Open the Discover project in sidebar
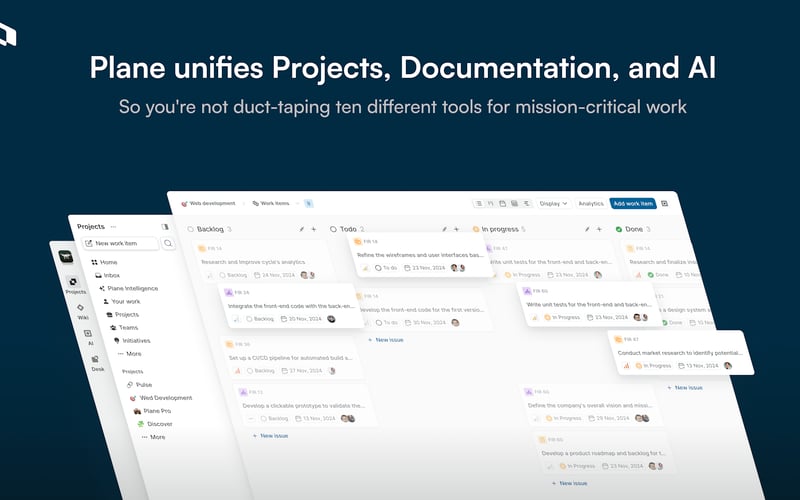 [x=155, y=424]
